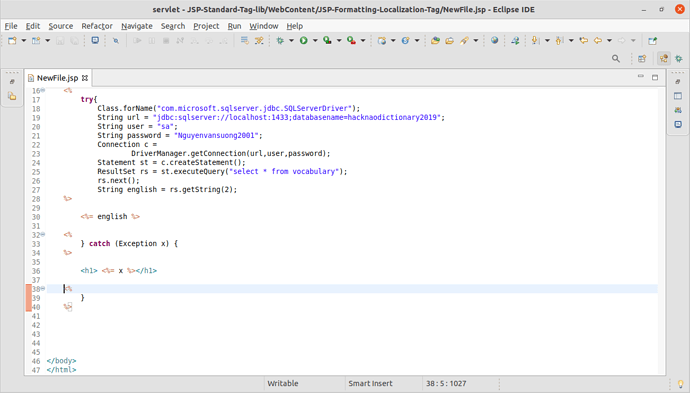Image resolution: width=690 pixels, height=393 pixels.
Task: Click the green bug Debug icon
Action: [x=280, y=40]
